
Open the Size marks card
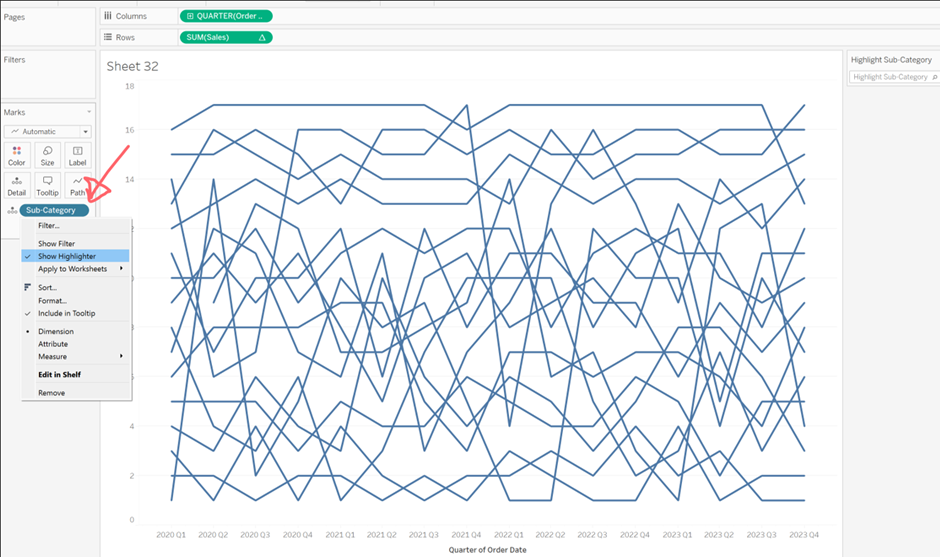[47, 155]
